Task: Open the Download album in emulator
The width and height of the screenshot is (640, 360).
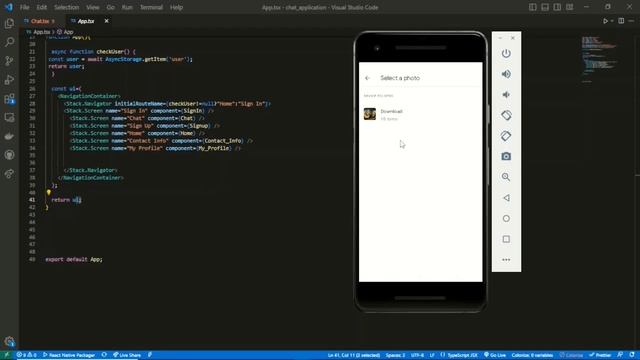Action: 420,114
